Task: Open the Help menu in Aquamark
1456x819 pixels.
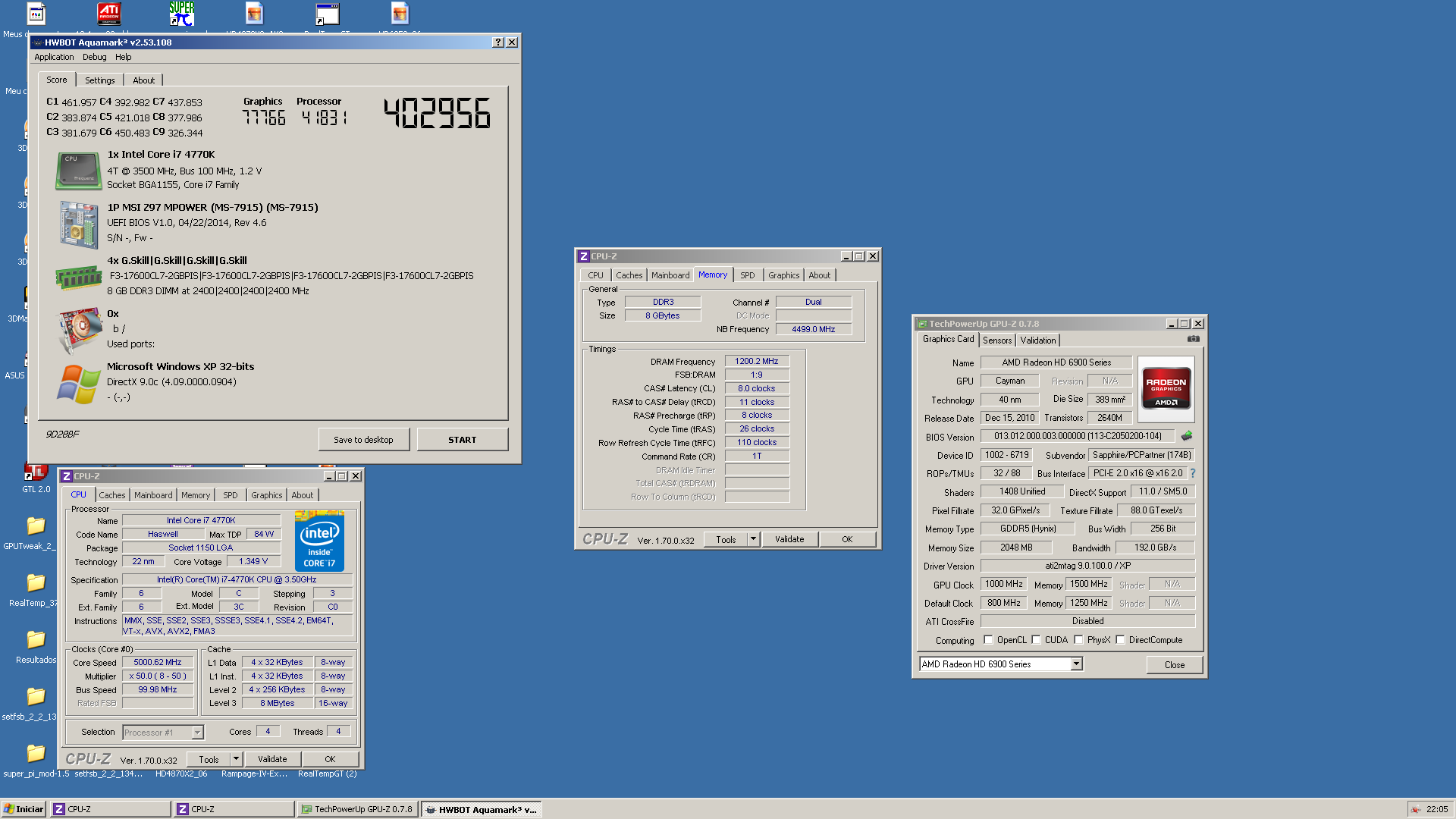Action: 123,57
